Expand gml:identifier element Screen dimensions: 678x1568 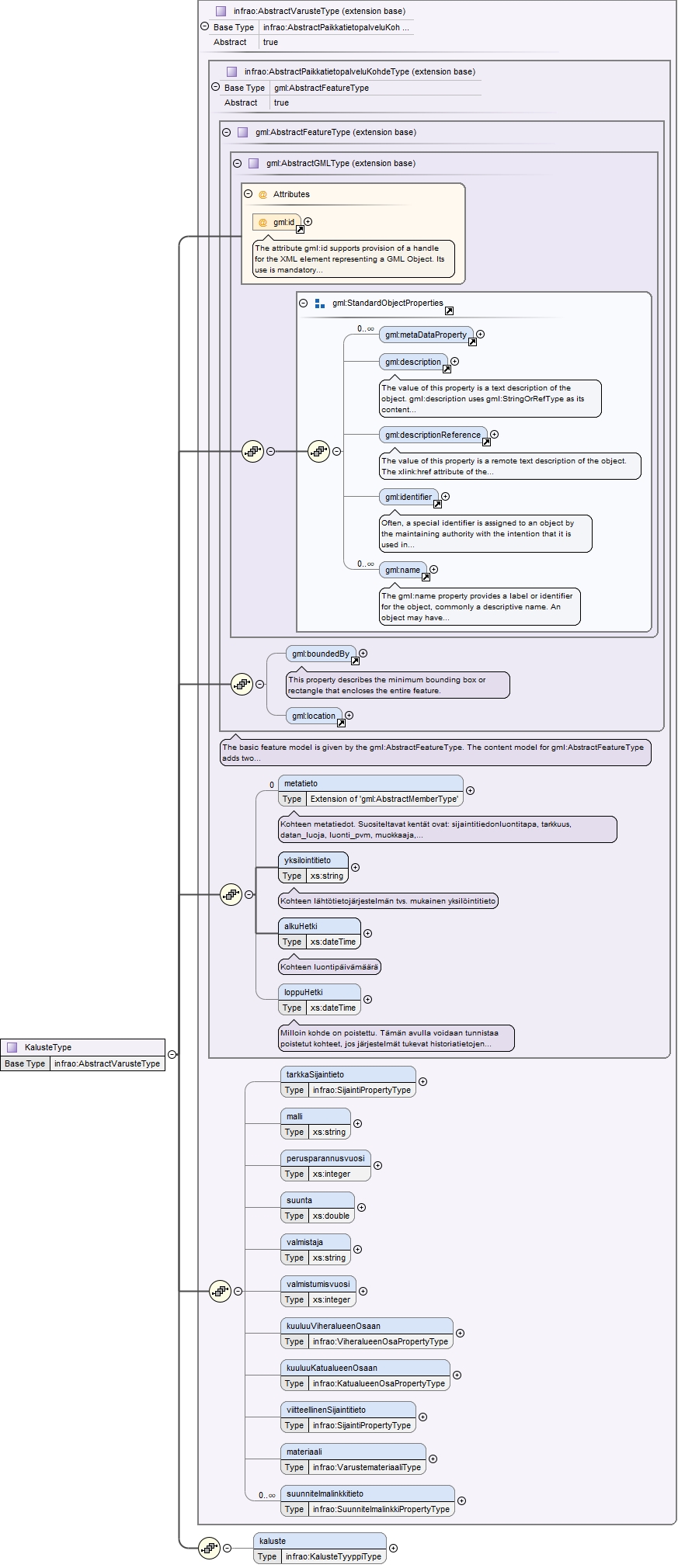coord(446,497)
